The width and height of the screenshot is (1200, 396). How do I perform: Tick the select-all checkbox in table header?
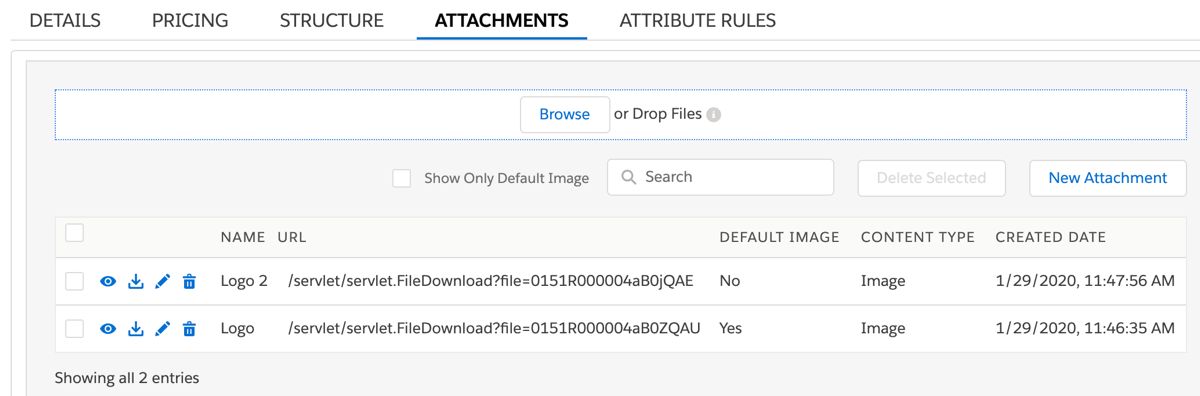74,233
